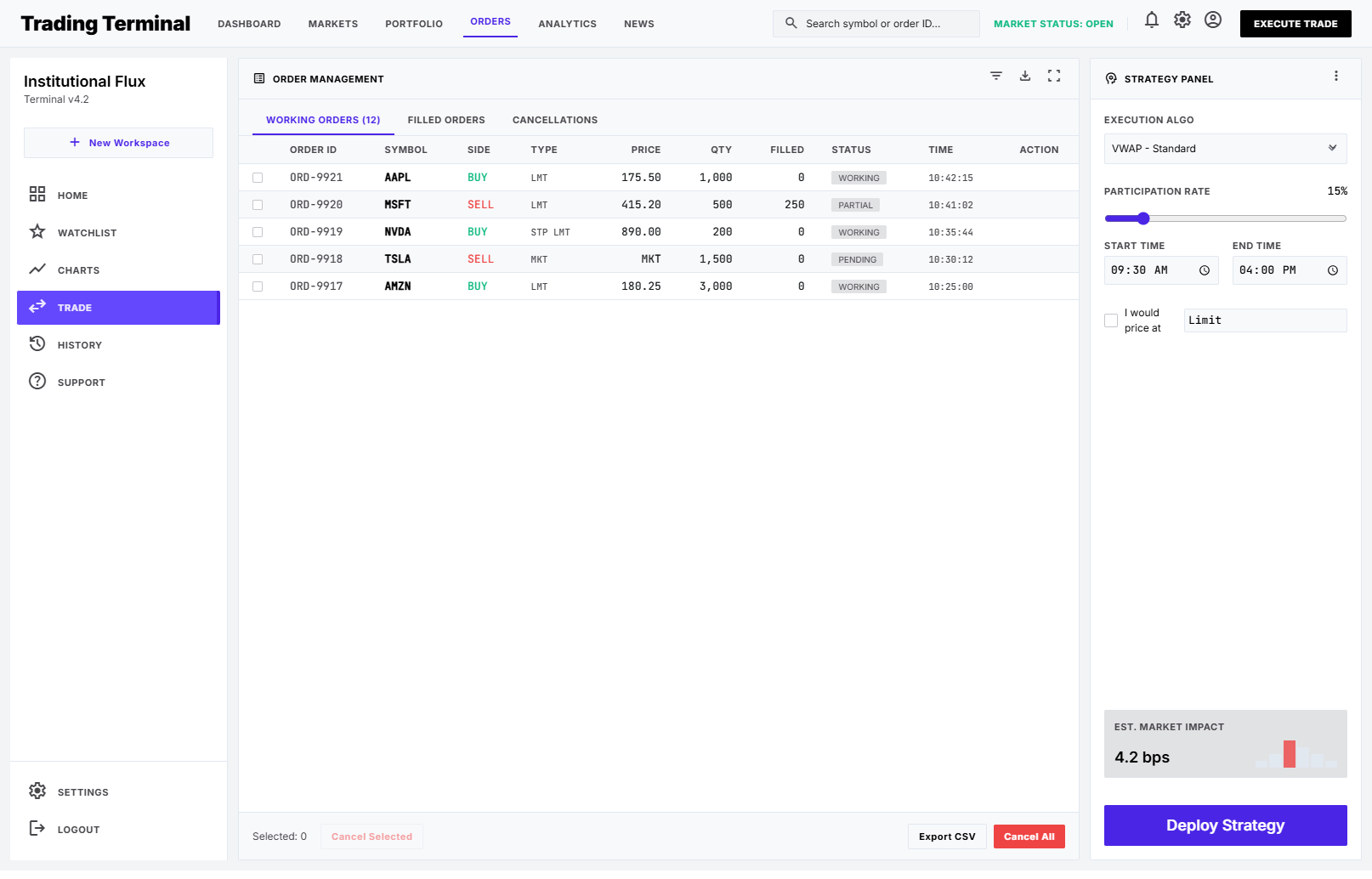The width and height of the screenshot is (1372, 879).
Task: Expand Order Management to fullscreen
Action: tap(1054, 76)
